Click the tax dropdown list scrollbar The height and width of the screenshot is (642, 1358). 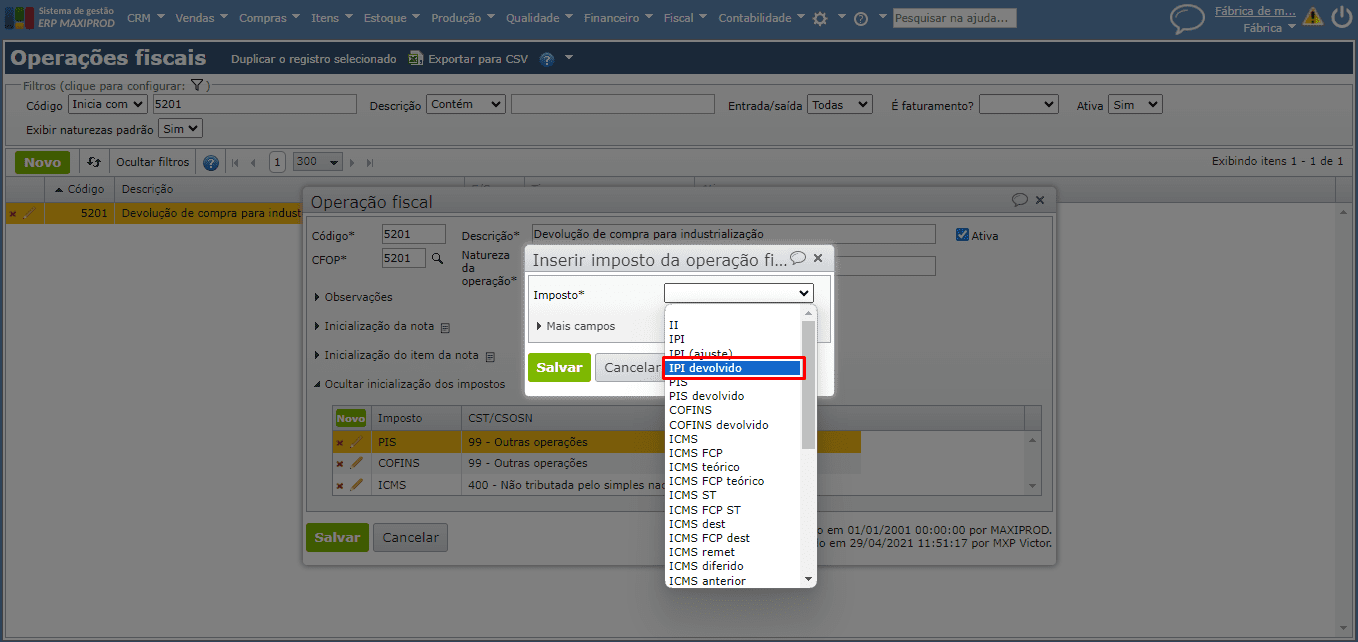click(808, 385)
